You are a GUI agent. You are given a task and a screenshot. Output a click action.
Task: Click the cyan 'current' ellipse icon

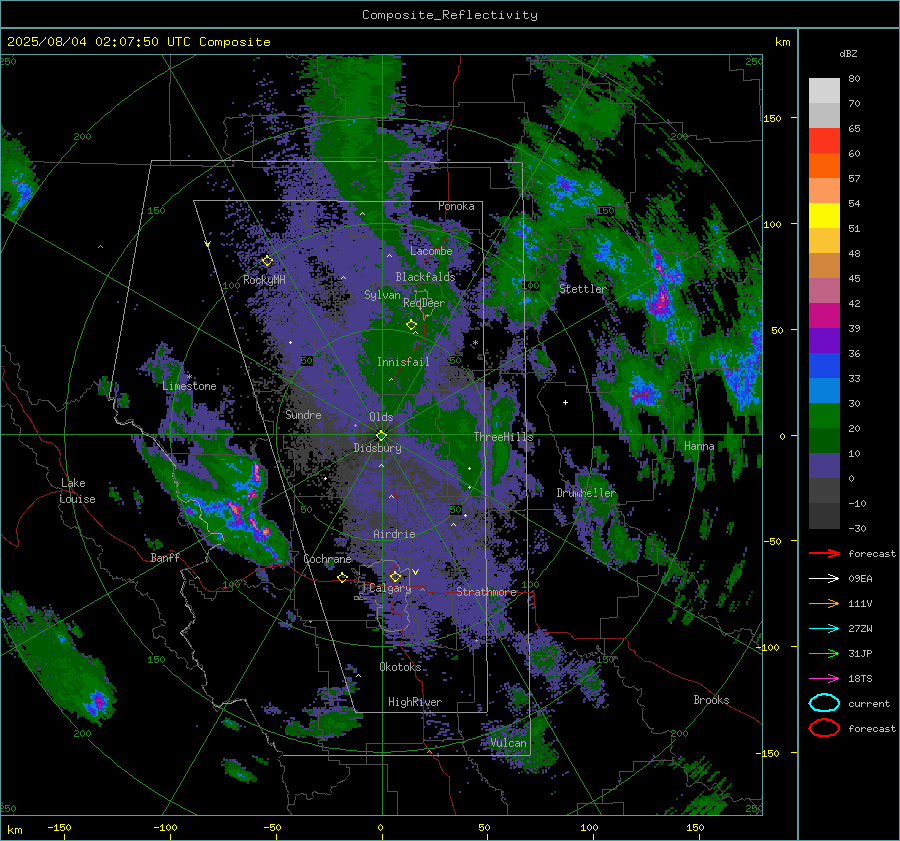(x=824, y=703)
